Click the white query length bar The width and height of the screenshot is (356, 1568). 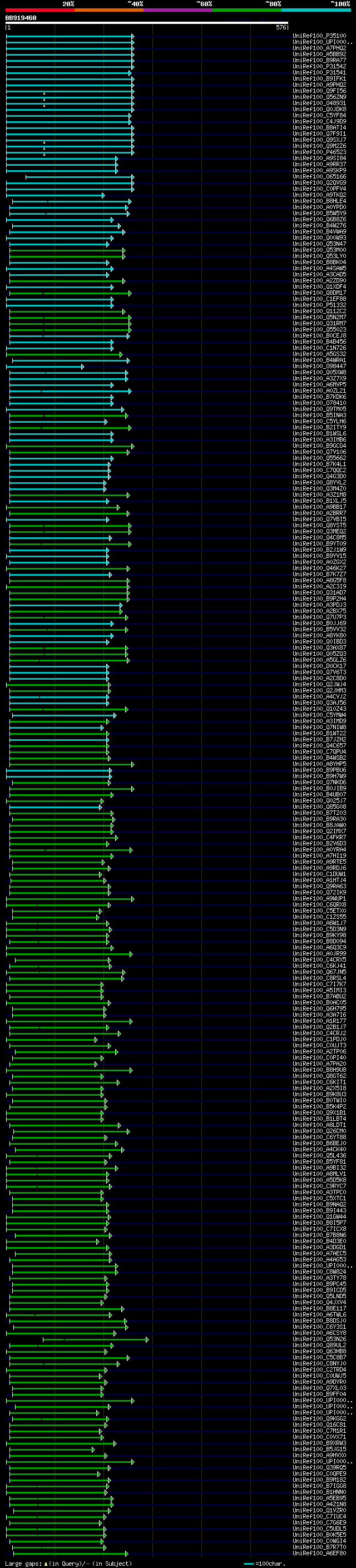tap(147, 23)
